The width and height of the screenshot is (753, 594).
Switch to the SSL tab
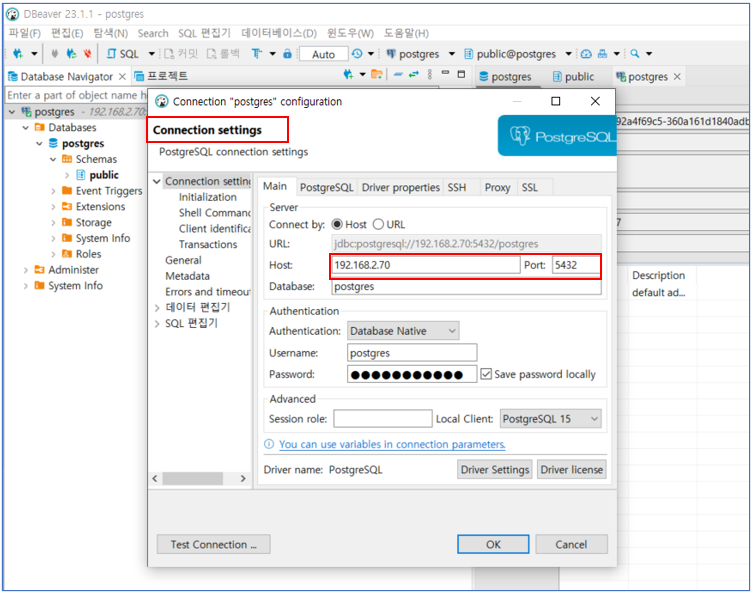pyautogui.click(x=530, y=187)
